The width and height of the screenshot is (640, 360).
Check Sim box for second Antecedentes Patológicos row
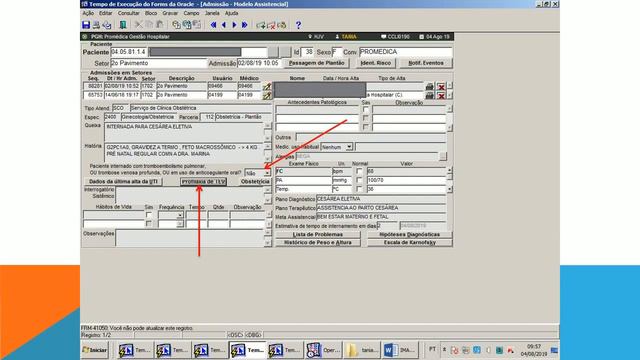[x=366, y=118]
